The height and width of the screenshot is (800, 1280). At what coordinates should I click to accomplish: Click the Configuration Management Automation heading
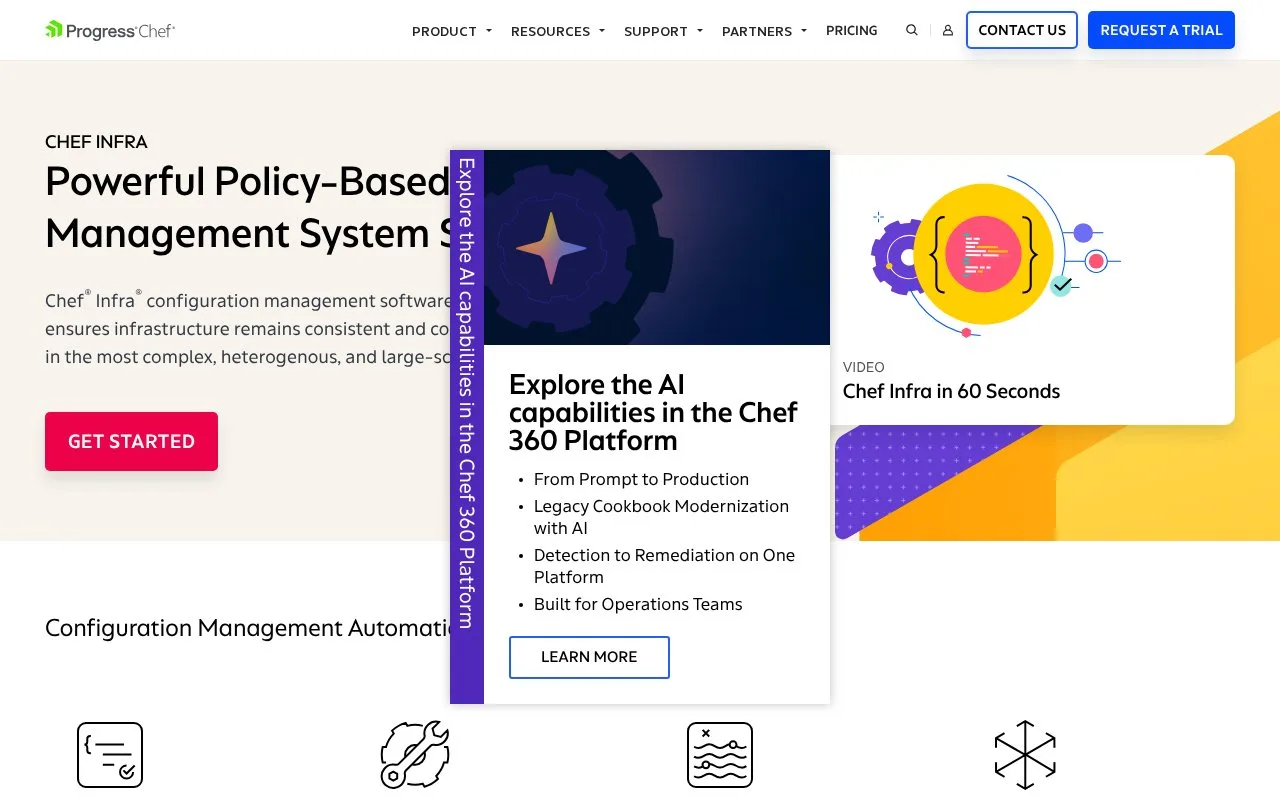[x=248, y=628]
